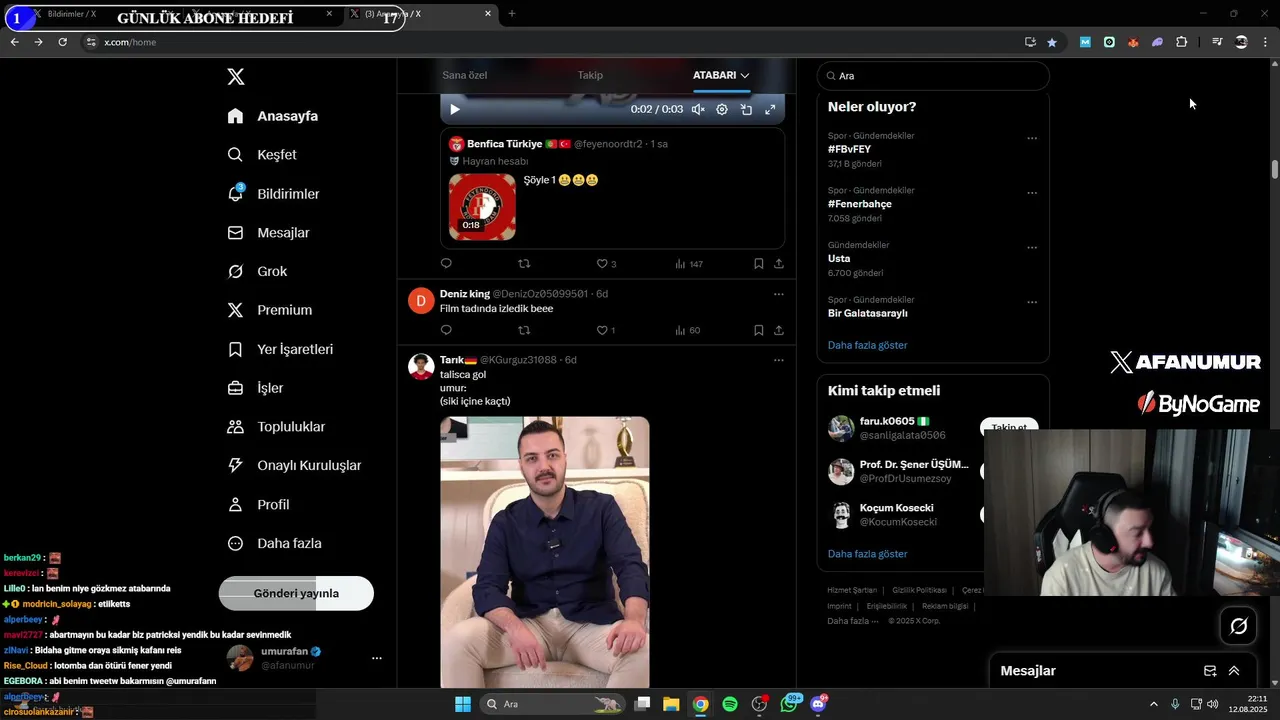Open account menu dots beside umurafan
Screen dimensions: 1280x720
(x=377, y=658)
